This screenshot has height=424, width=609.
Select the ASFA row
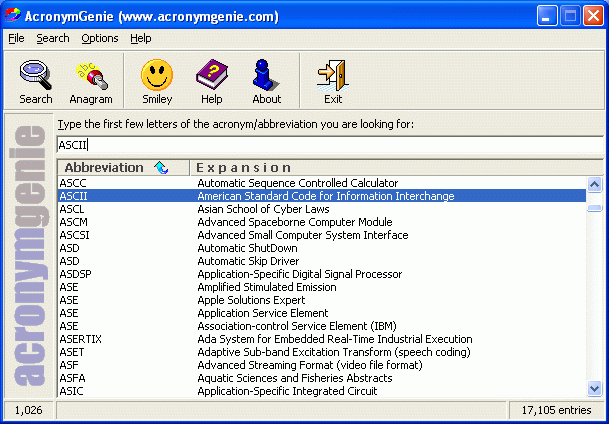[x=322, y=378]
